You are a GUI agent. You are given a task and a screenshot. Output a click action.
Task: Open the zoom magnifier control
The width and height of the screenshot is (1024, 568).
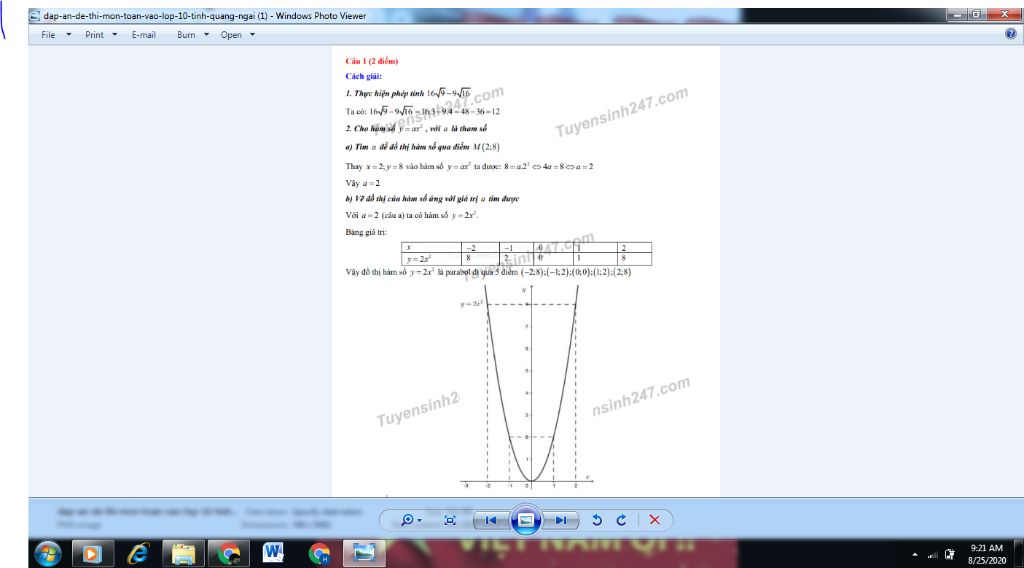point(407,520)
